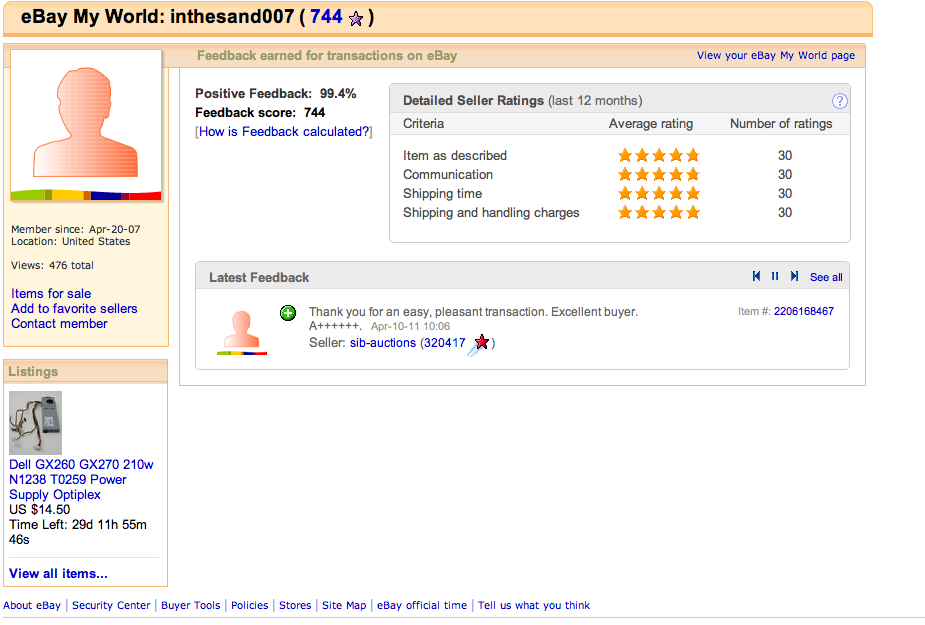
Task: Click the US $14.50 price
Action: click(x=40, y=509)
